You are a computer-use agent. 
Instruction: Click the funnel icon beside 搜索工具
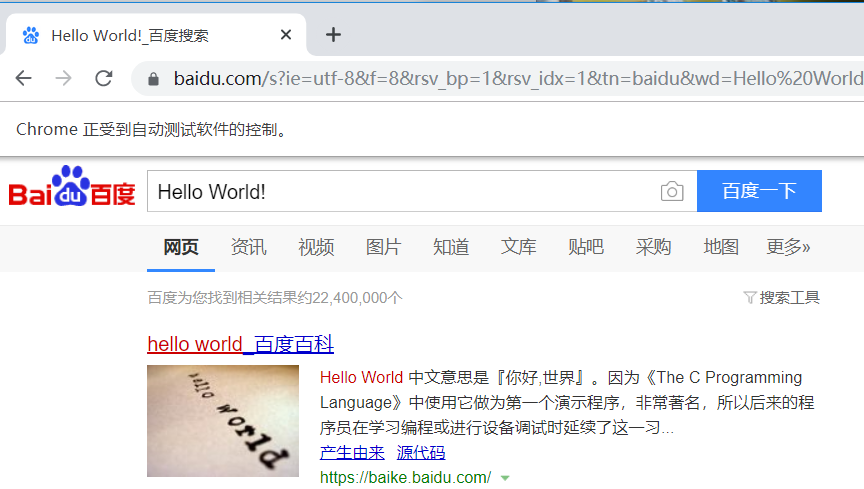tap(749, 298)
